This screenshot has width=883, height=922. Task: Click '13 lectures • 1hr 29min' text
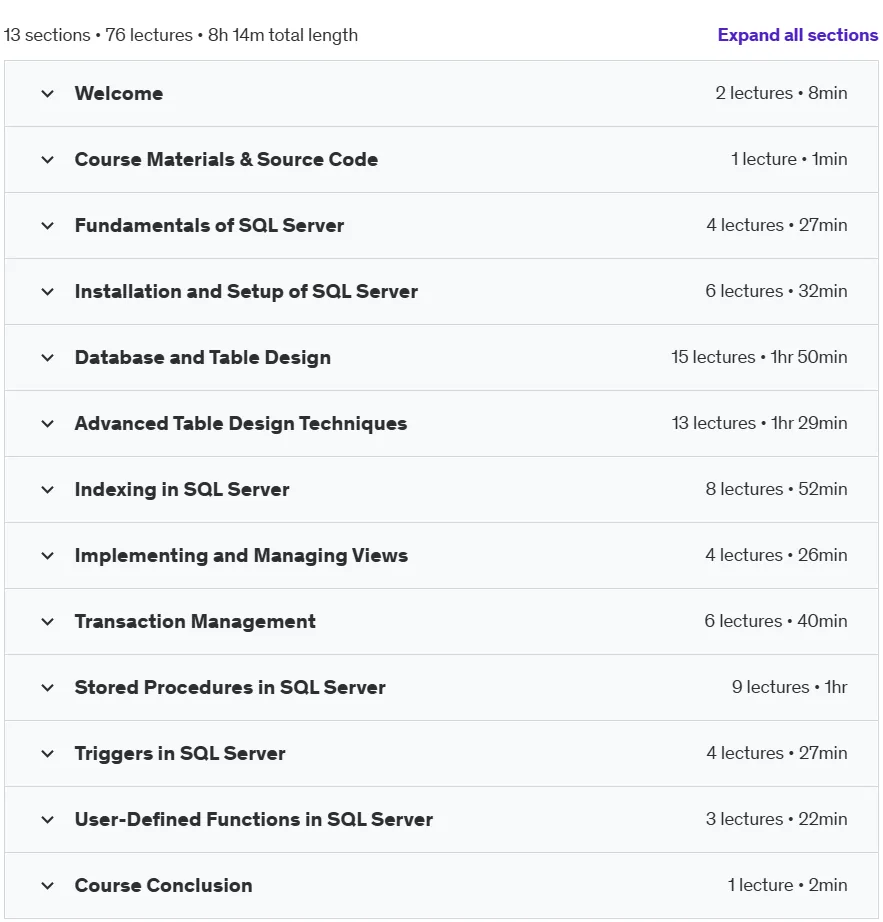click(x=760, y=423)
